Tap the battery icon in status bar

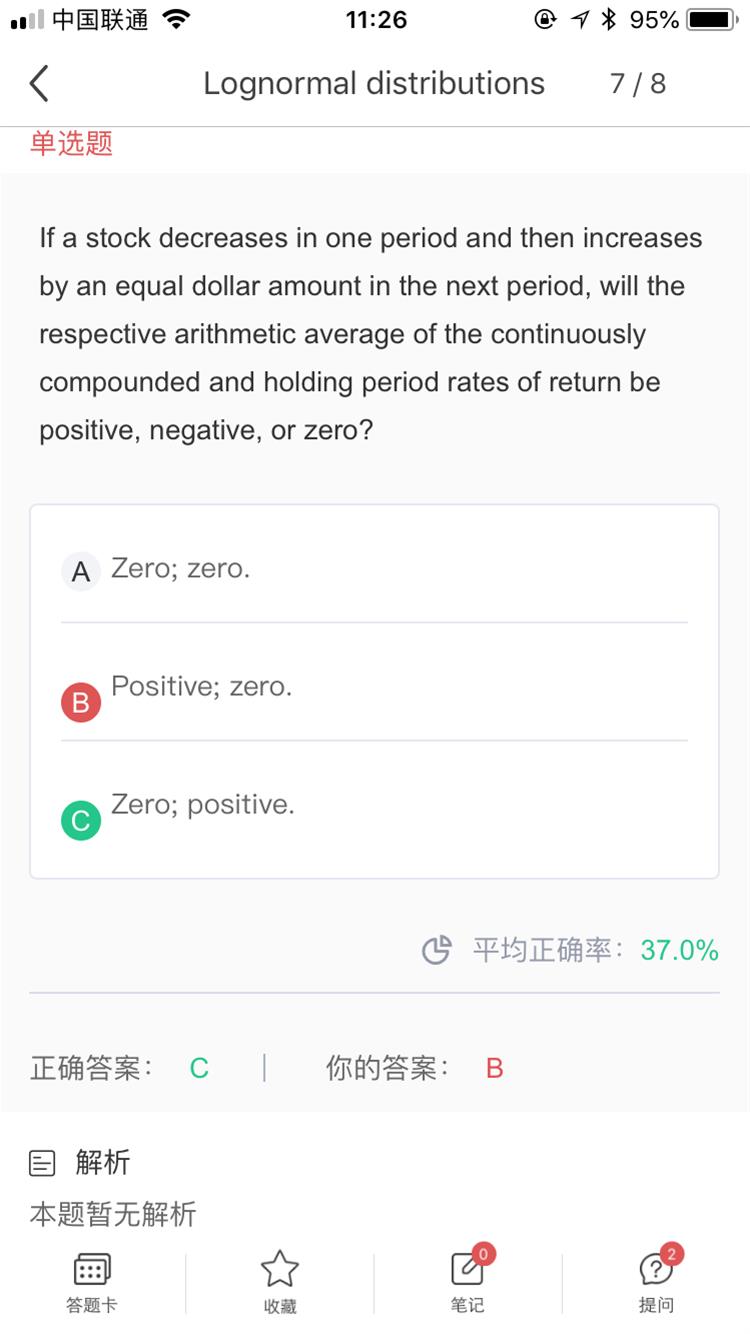click(x=712, y=20)
